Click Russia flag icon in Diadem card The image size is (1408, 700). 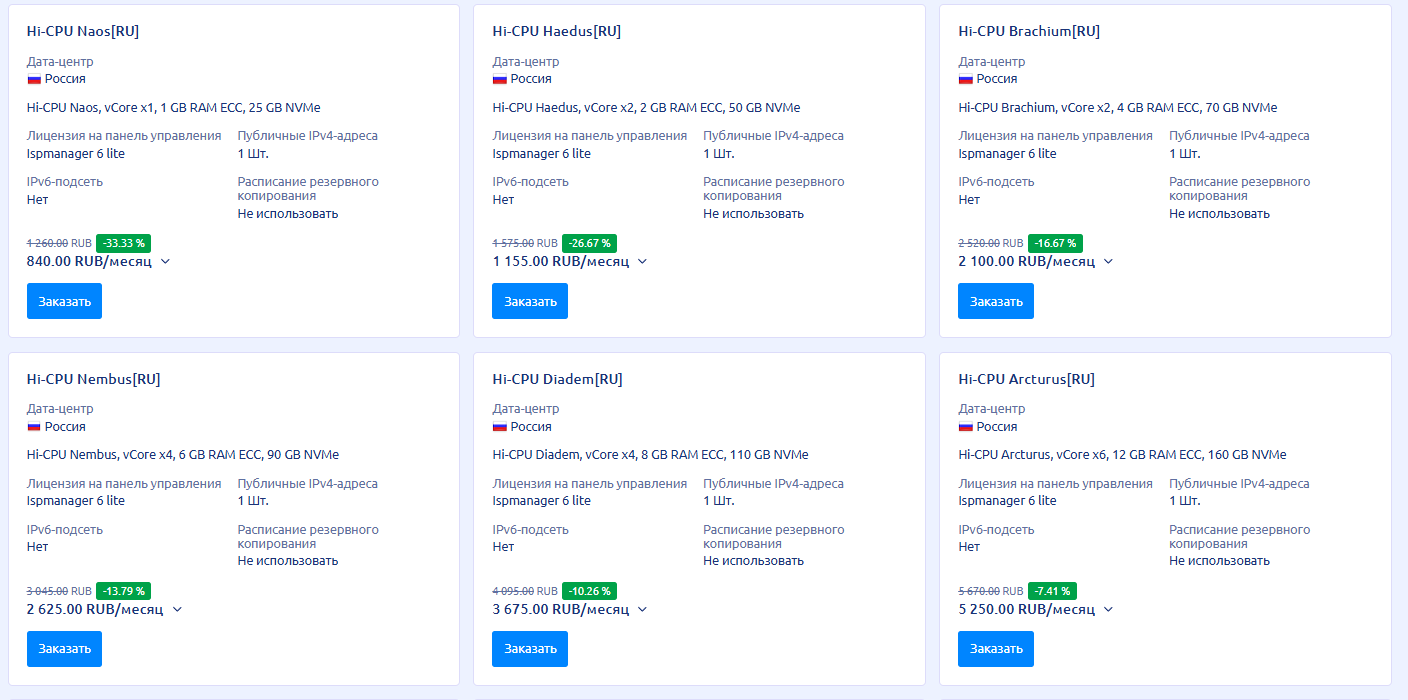click(x=500, y=427)
